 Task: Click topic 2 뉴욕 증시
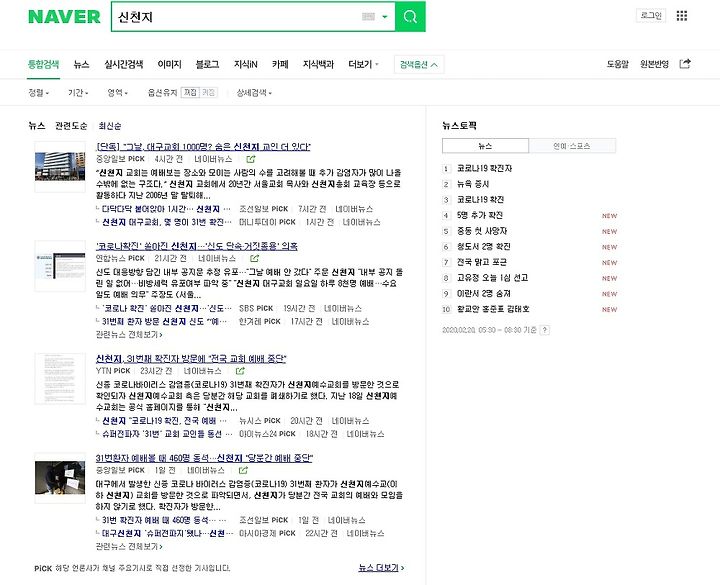coord(473,184)
